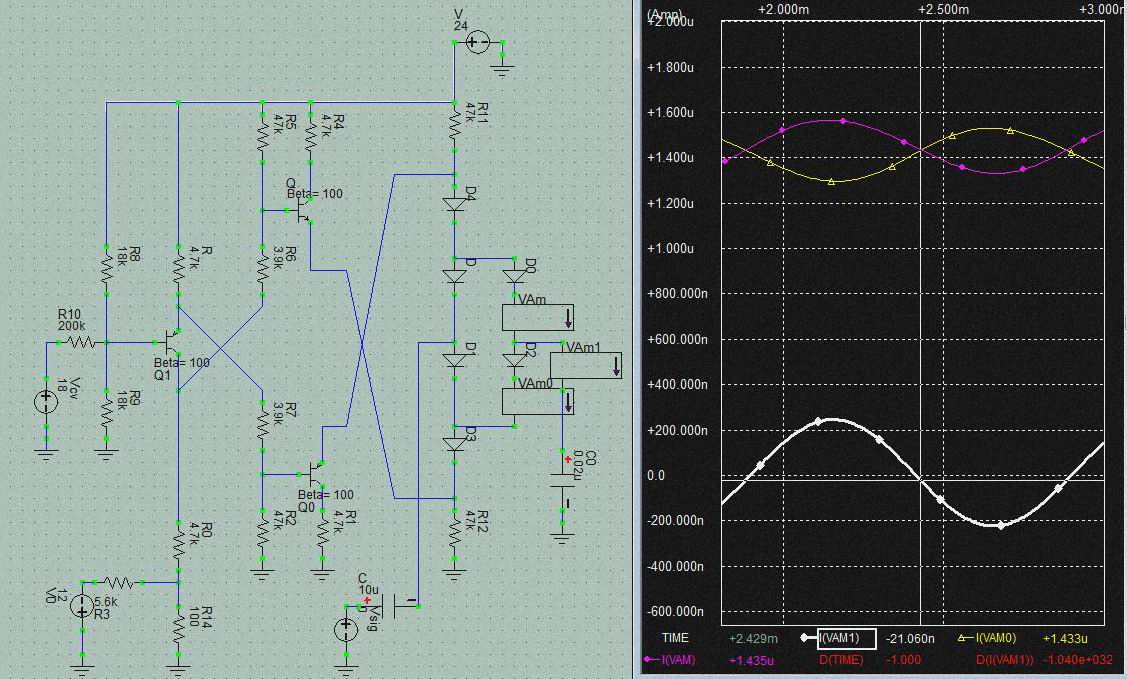Screen dimensions: 1127x679
Task: Click the I(VAM0) yellow trace legend
Action: [995, 638]
